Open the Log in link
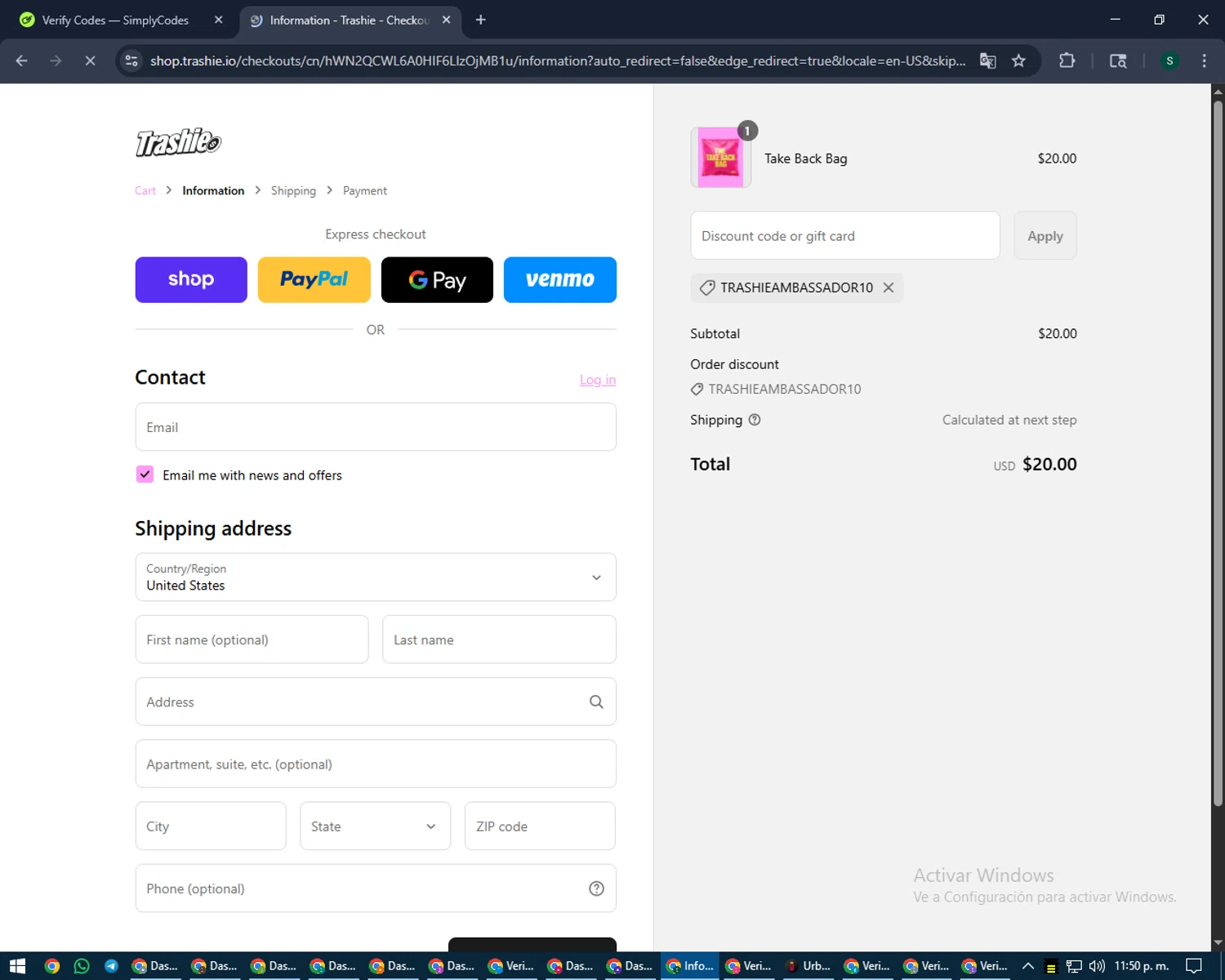Screen dimensions: 1225x980 tap(598, 380)
